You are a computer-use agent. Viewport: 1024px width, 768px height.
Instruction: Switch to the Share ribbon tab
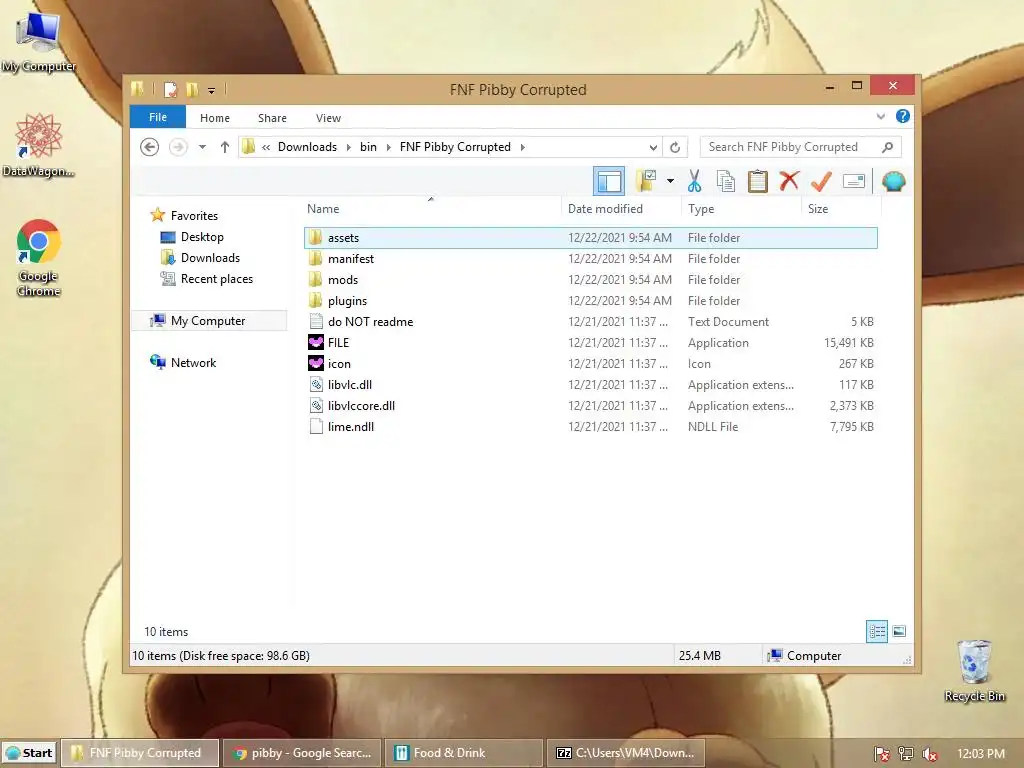point(272,118)
